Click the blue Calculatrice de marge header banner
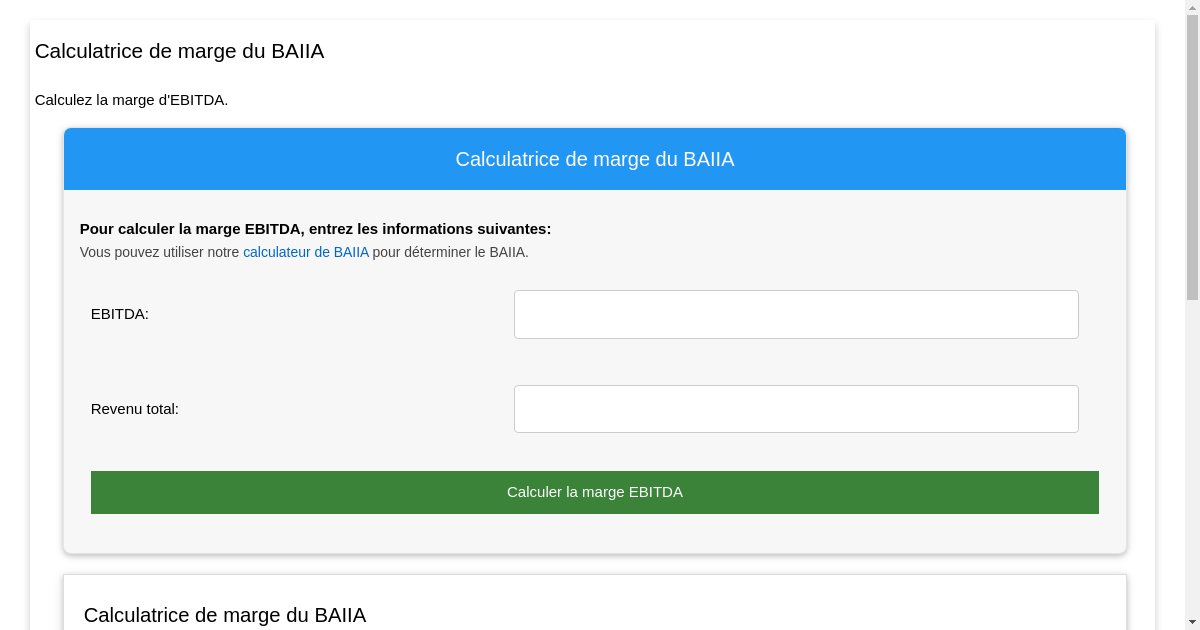Image resolution: width=1200 pixels, height=630 pixels. click(594, 158)
